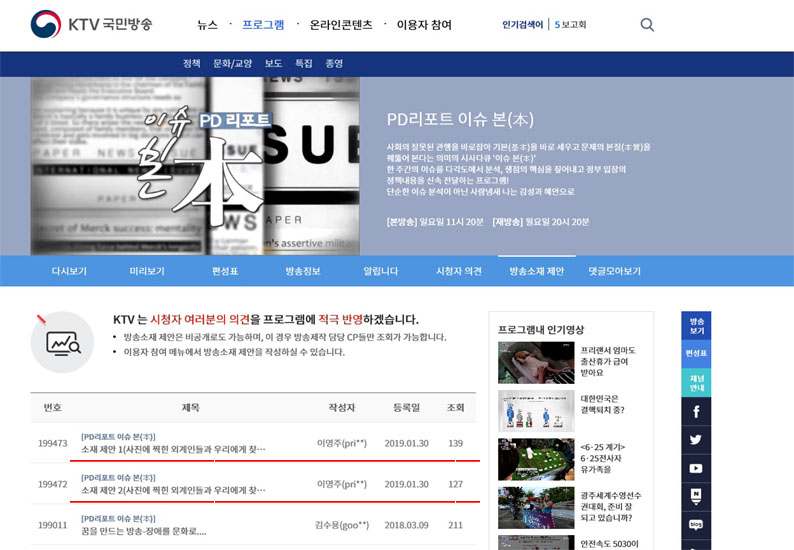Switch to the 시청자 의견 tab
The height and width of the screenshot is (550, 794).
click(x=458, y=271)
